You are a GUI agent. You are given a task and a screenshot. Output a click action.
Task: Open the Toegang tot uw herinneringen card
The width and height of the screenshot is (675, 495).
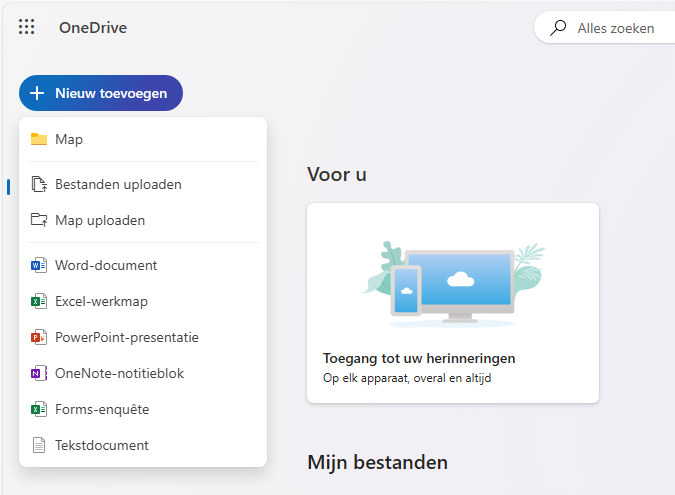point(453,303)
